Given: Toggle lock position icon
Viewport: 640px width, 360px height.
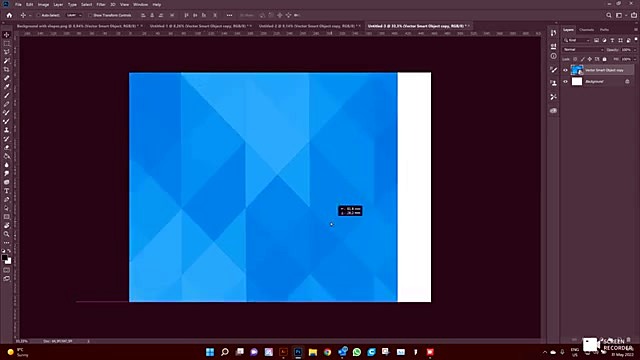Looking at the screenshot, I should [589, 59].
